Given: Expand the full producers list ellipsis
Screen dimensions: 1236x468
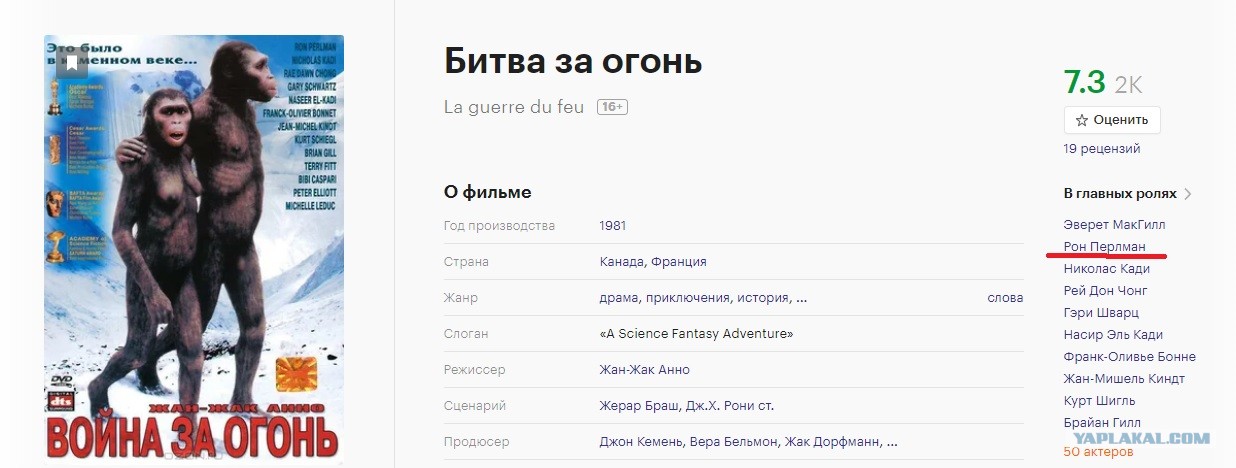Looking at the screenshot, I should 891,442.
